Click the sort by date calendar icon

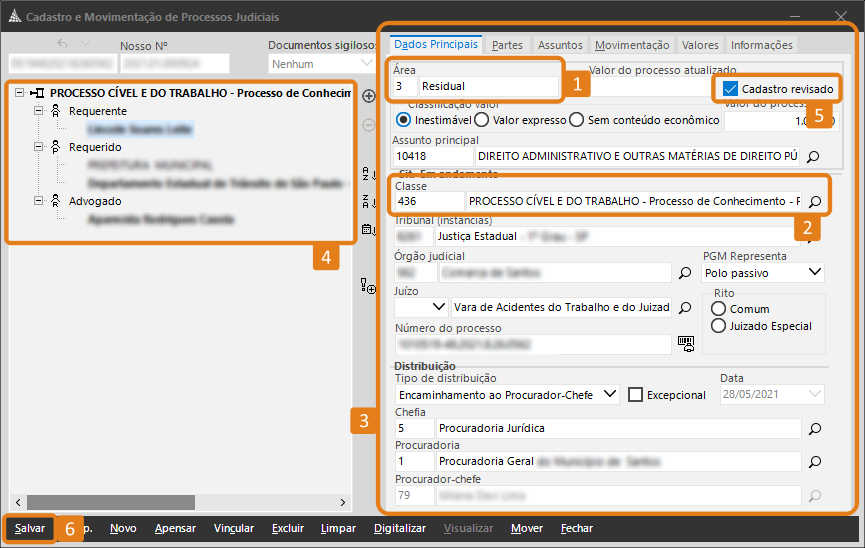[x=368, y=230]
